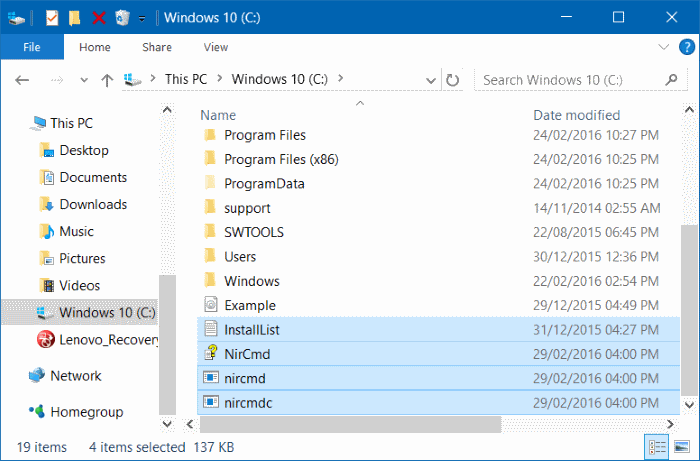
Task: Click the NirCmd help file icon
Action: [x=211, y=353]
